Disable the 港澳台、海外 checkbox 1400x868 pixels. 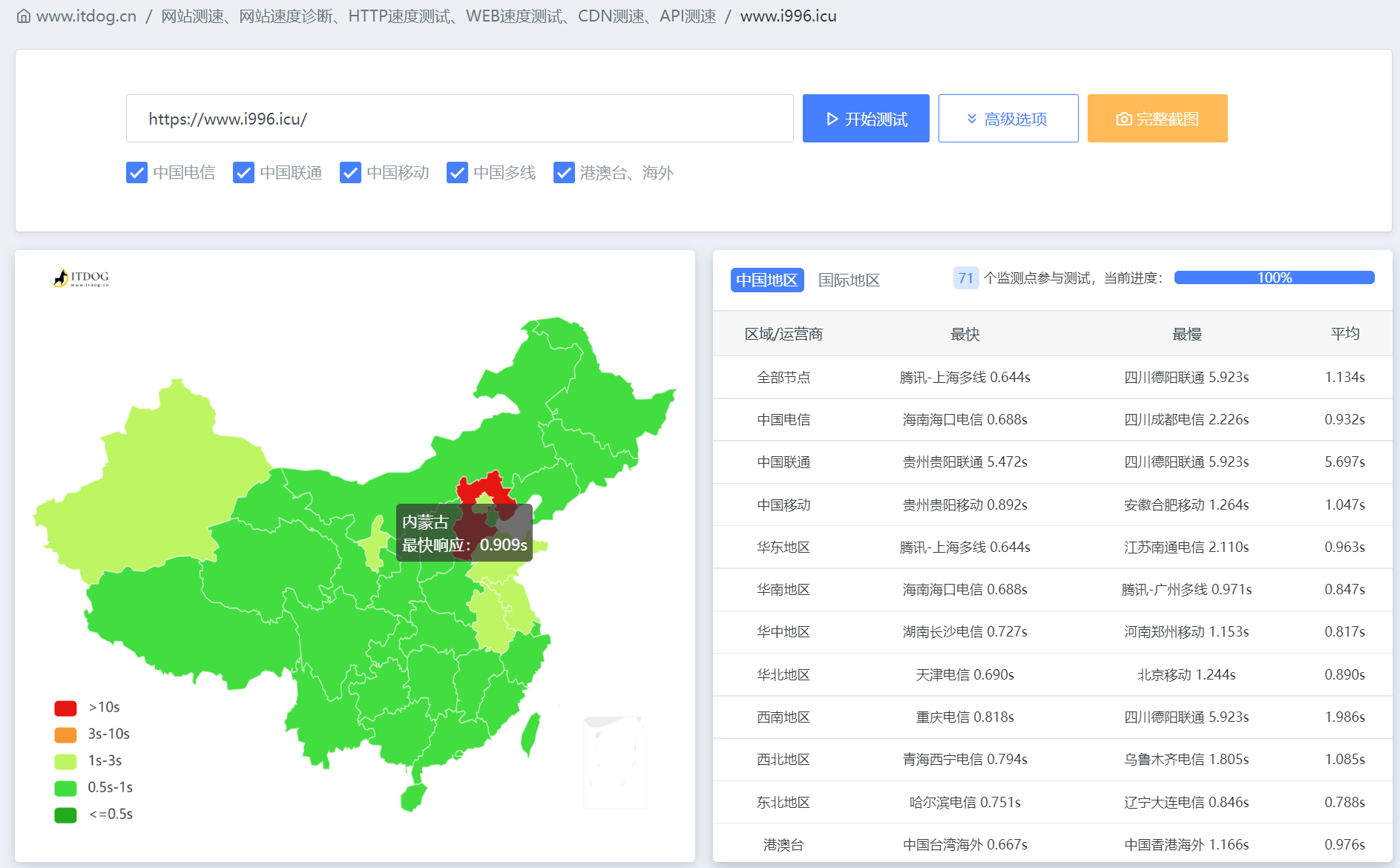coord(564,173)
